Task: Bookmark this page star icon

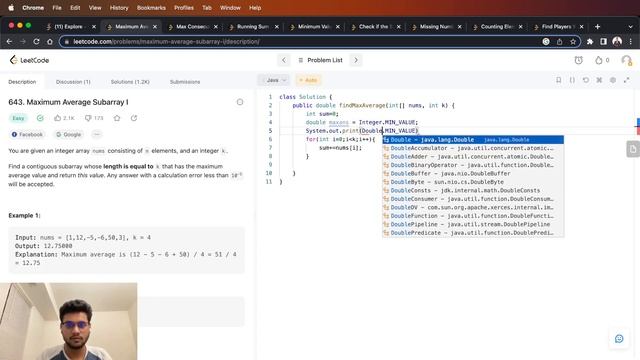Action: click(x=573, y=42)
